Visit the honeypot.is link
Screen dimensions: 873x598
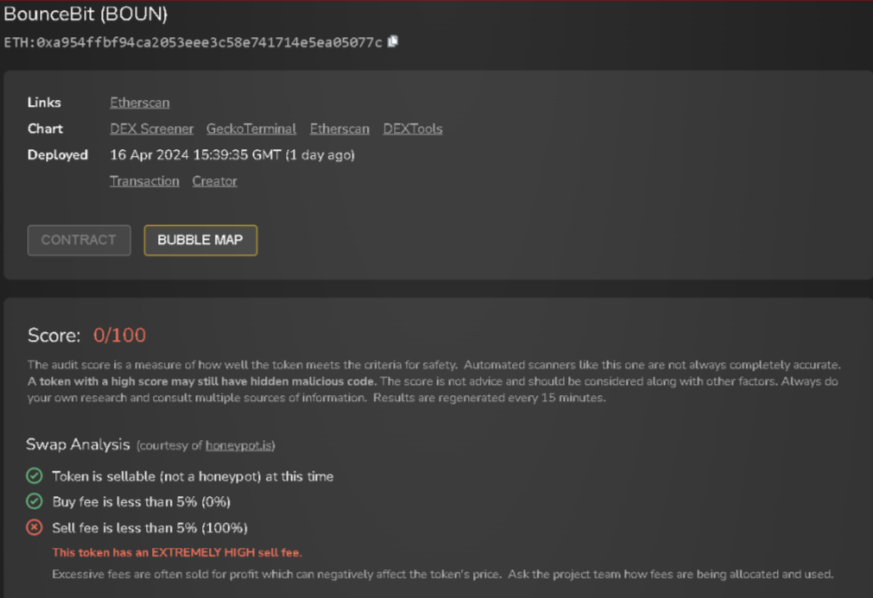click(239, 445)
